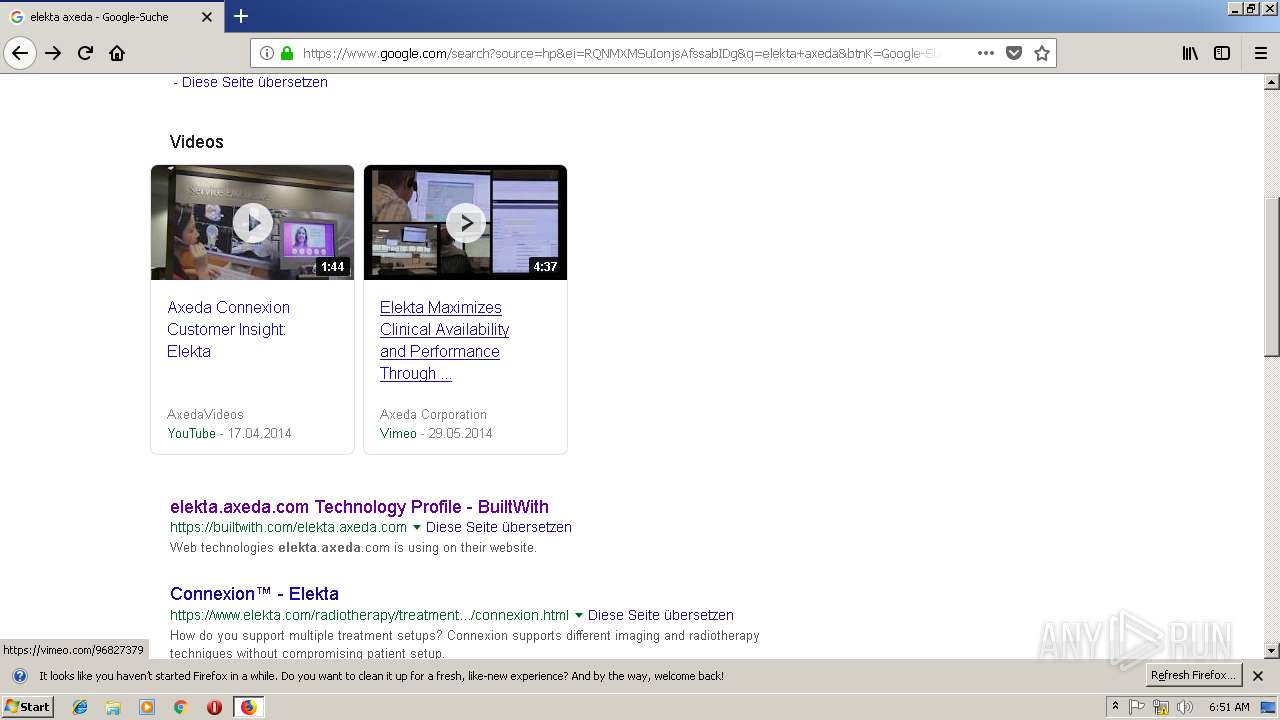Open the Library icon
1280x720 pixels.
[1190, 53]
